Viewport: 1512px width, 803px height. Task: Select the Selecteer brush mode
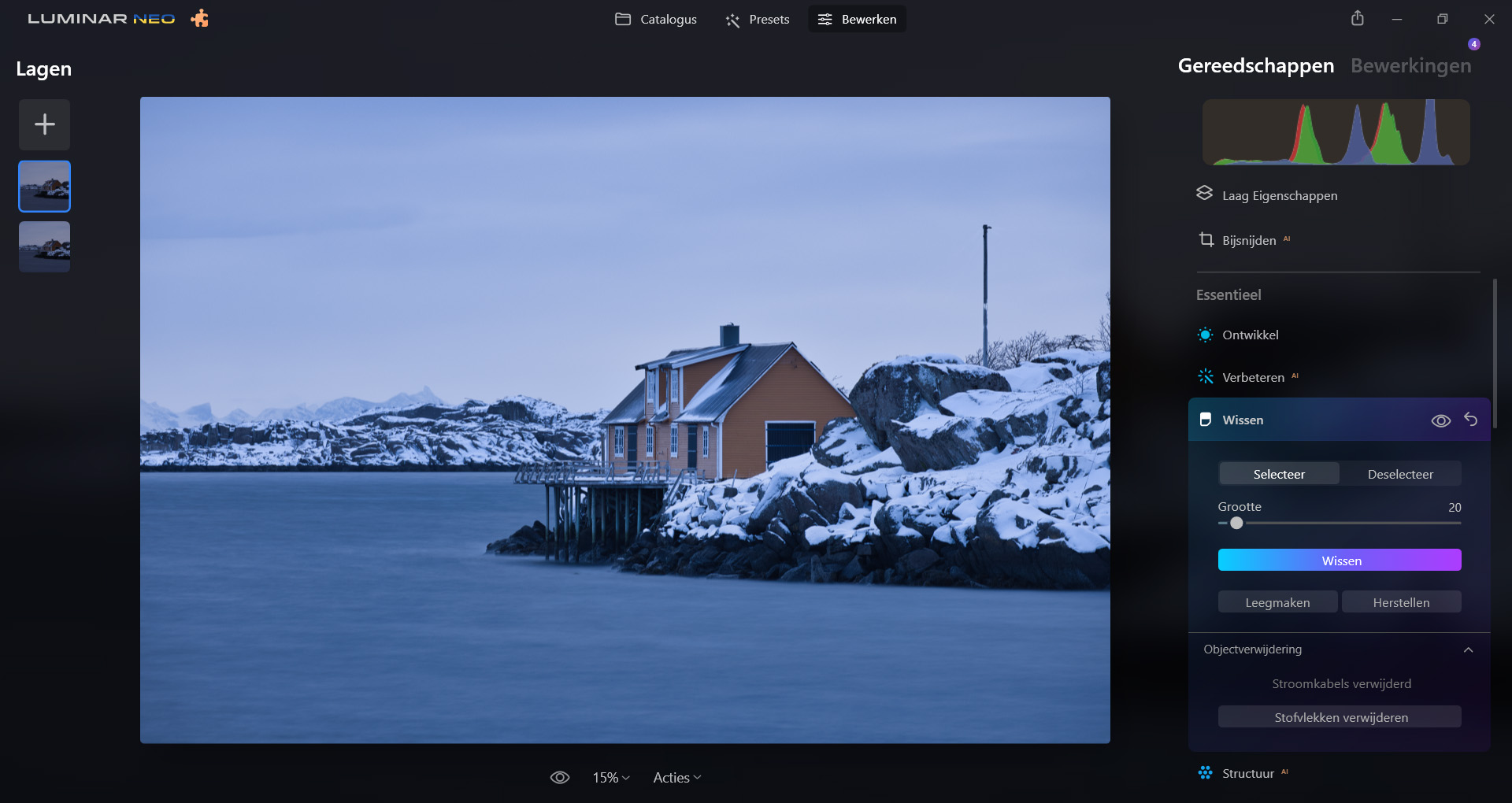pyautogui.click(x=1279, y=474)
